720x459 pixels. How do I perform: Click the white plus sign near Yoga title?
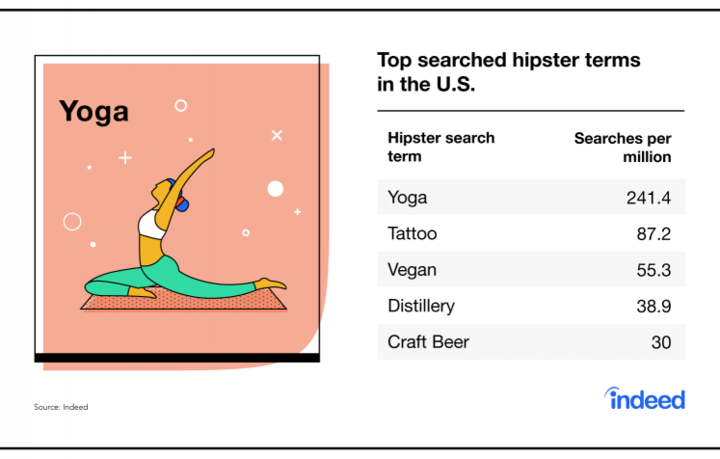point(125,158)
